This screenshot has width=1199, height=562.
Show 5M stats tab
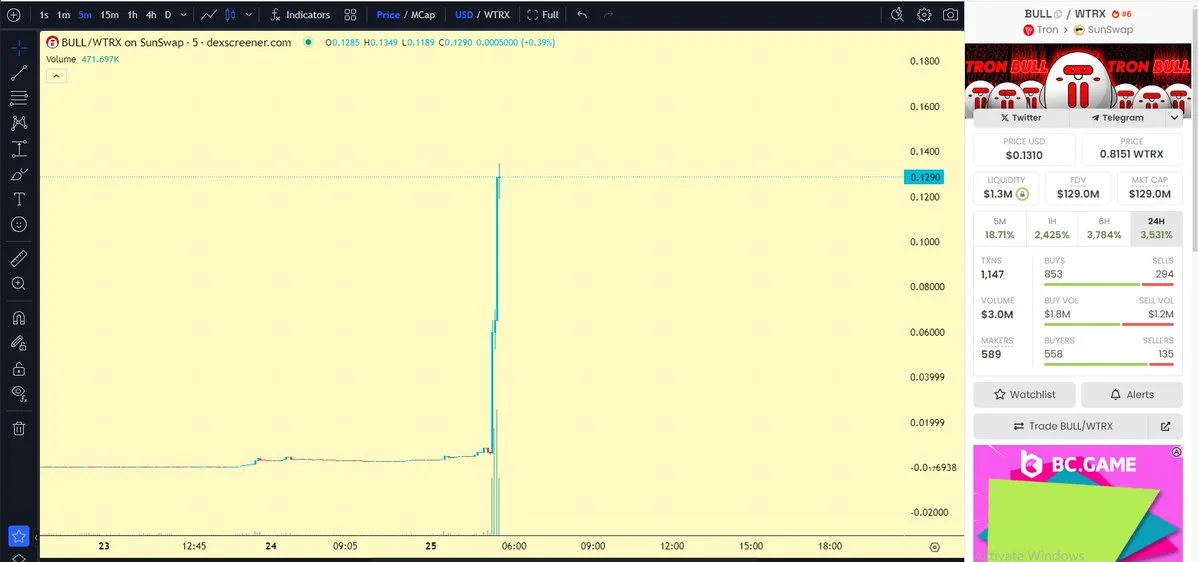[999, 229]
